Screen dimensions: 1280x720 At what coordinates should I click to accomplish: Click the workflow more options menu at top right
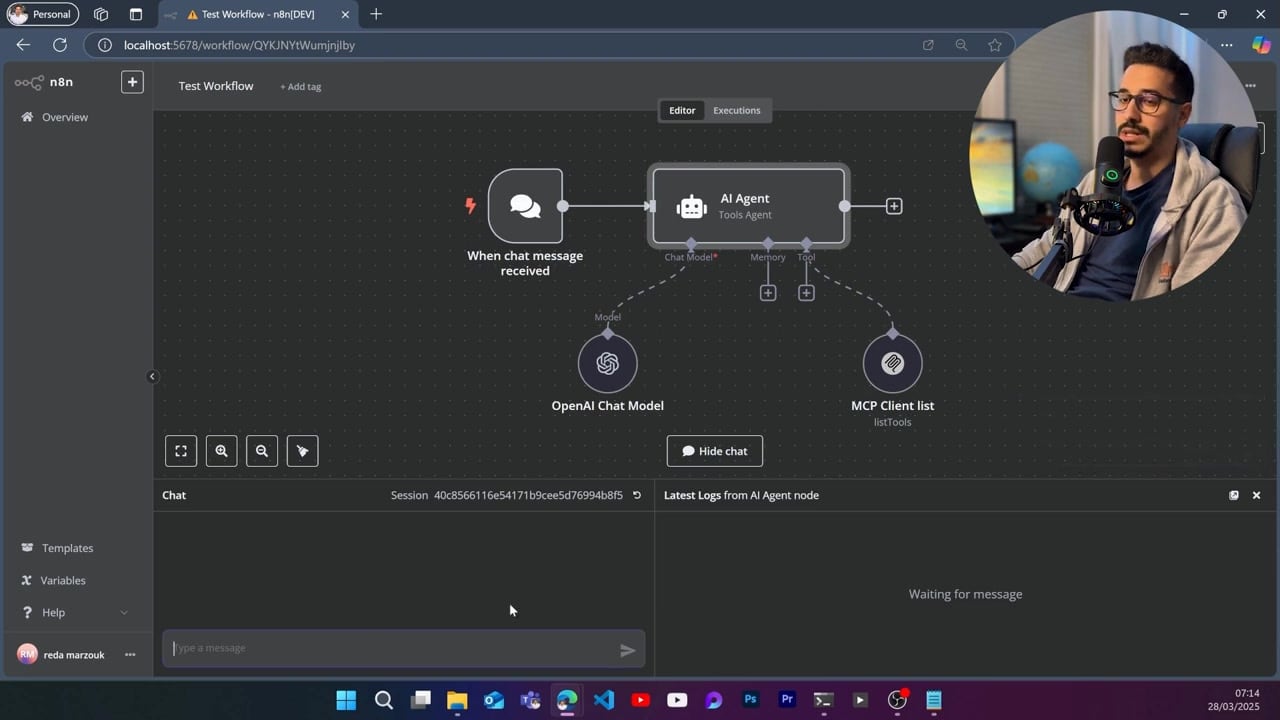point(1250,86)
